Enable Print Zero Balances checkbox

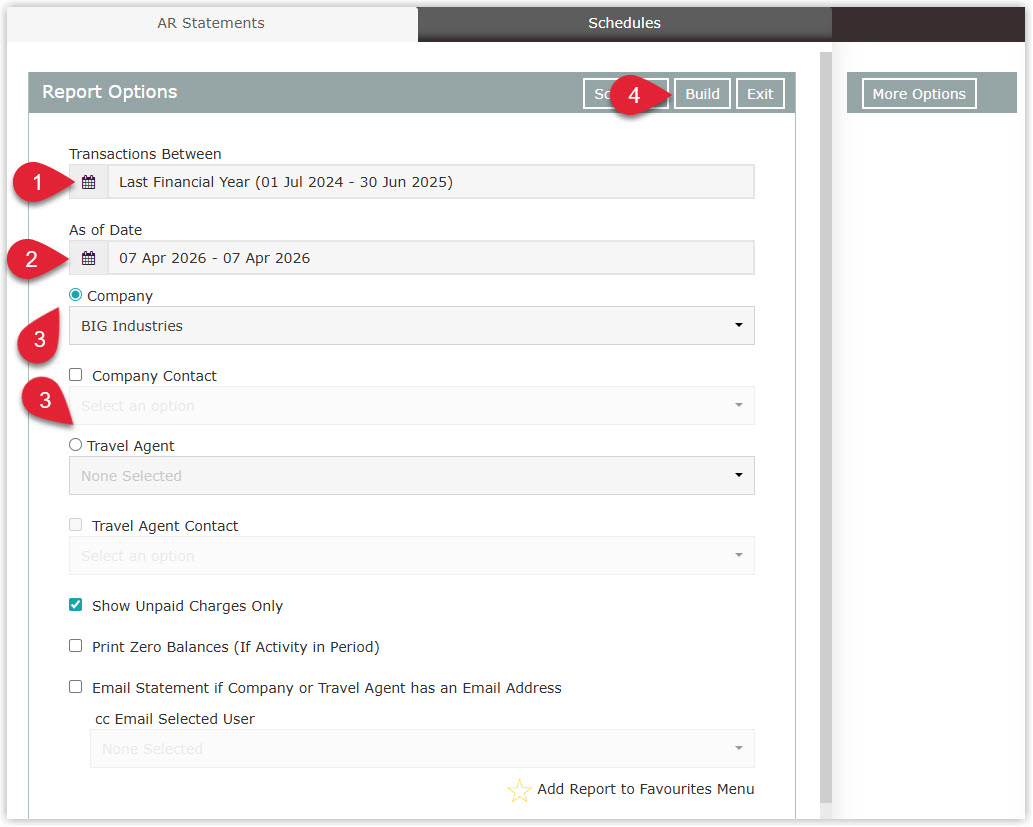[x=76, y=646]
